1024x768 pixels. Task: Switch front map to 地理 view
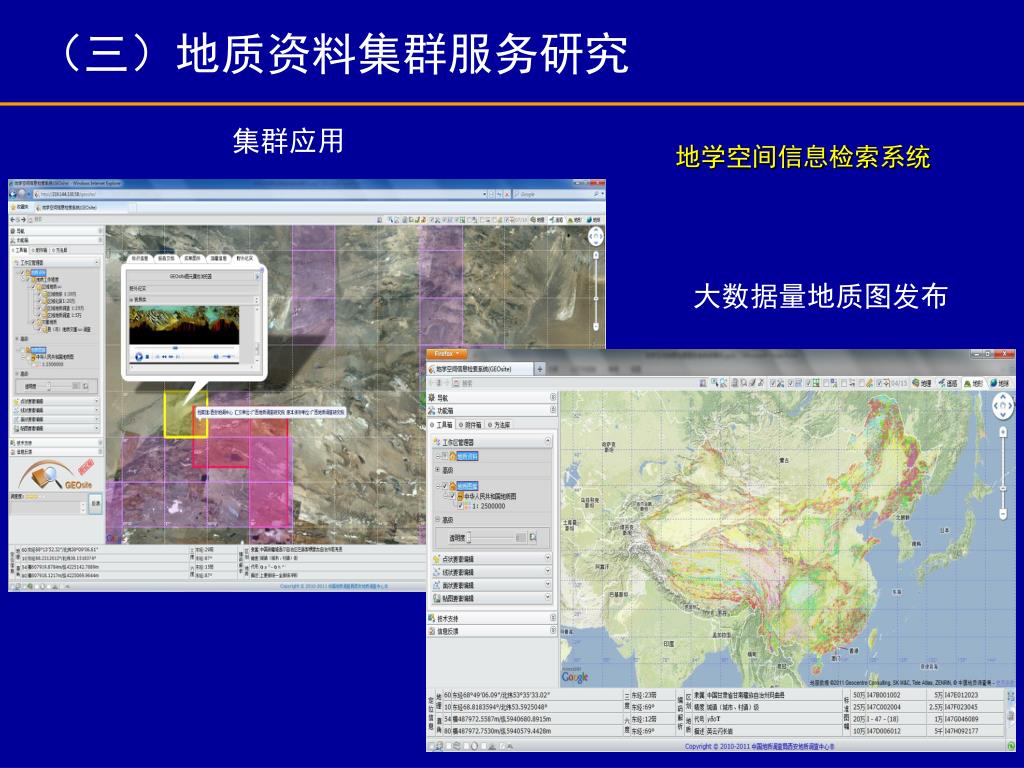(922, 383)
